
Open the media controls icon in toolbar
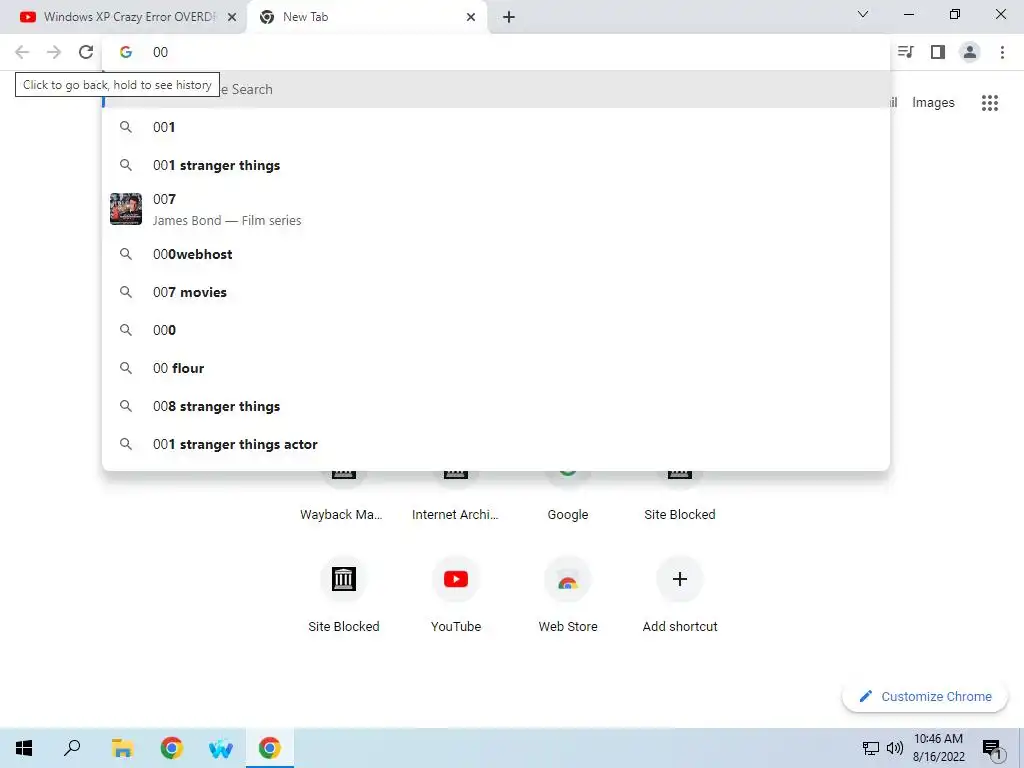pyautogui.click(x=906, y=52)
